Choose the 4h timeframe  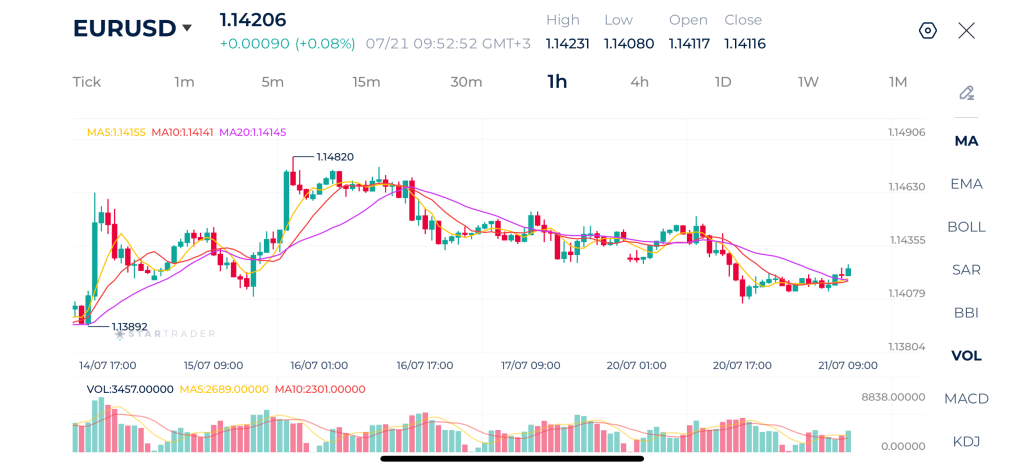tap(639, 82)
